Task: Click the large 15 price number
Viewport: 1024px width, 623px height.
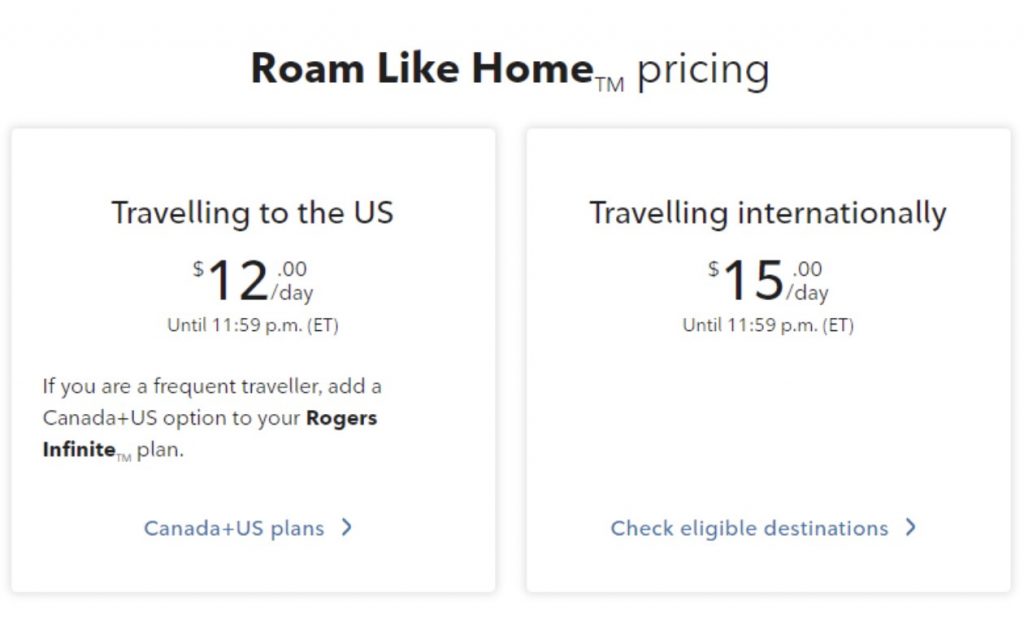Action: tap(753, 281)
